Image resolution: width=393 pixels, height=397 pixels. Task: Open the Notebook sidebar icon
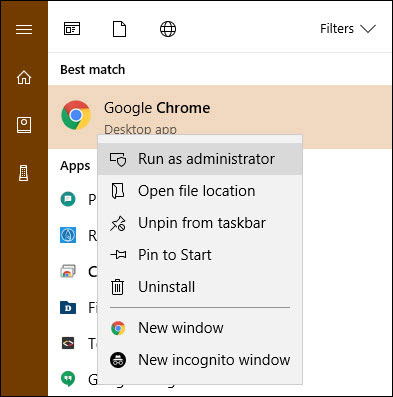tap(24, 125)
